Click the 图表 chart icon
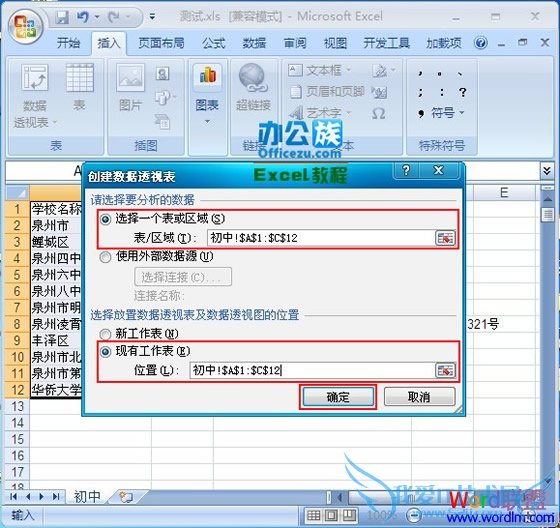 pos(208,76)
